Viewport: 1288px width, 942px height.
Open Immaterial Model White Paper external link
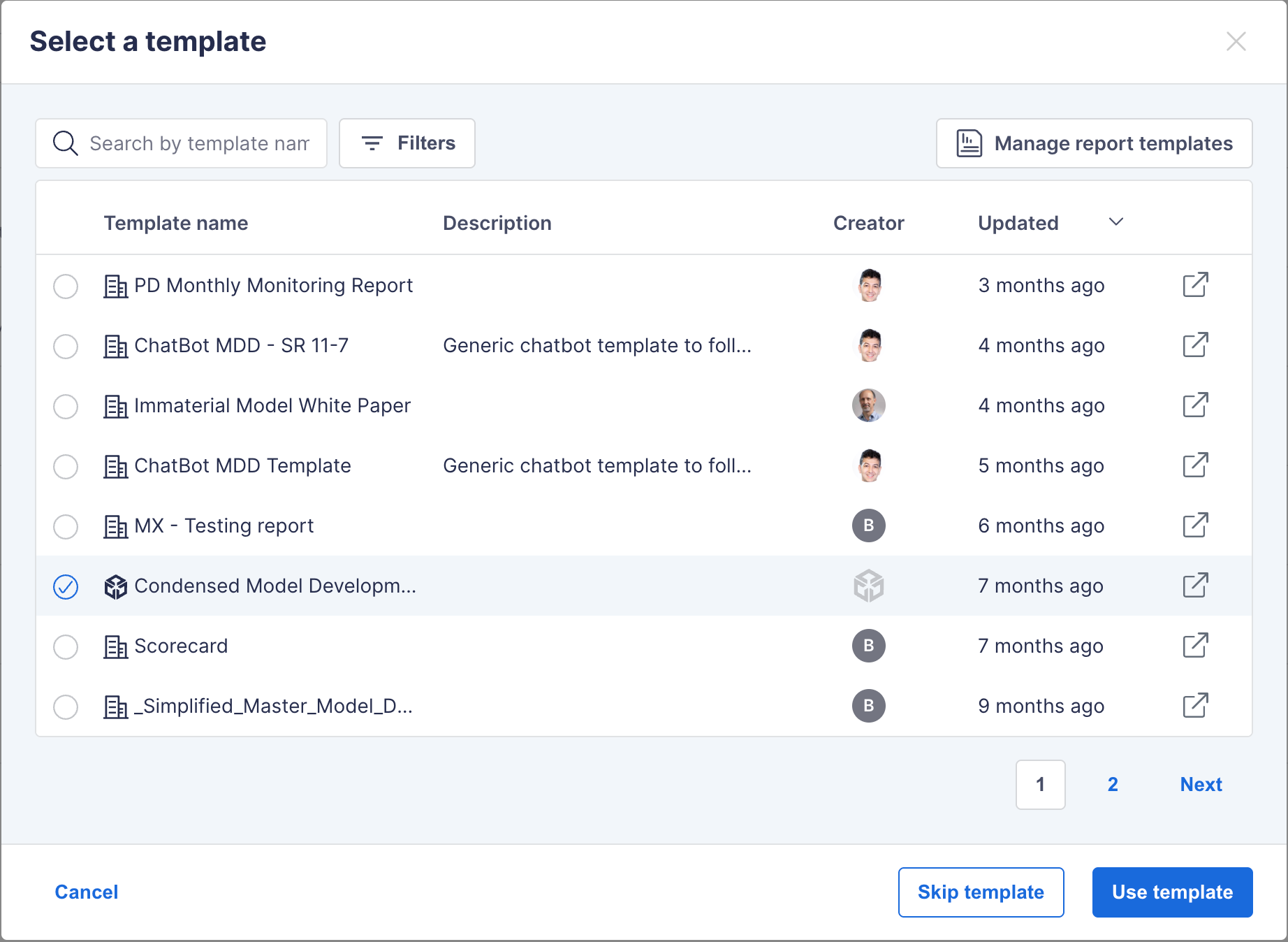coord(1195,405)
